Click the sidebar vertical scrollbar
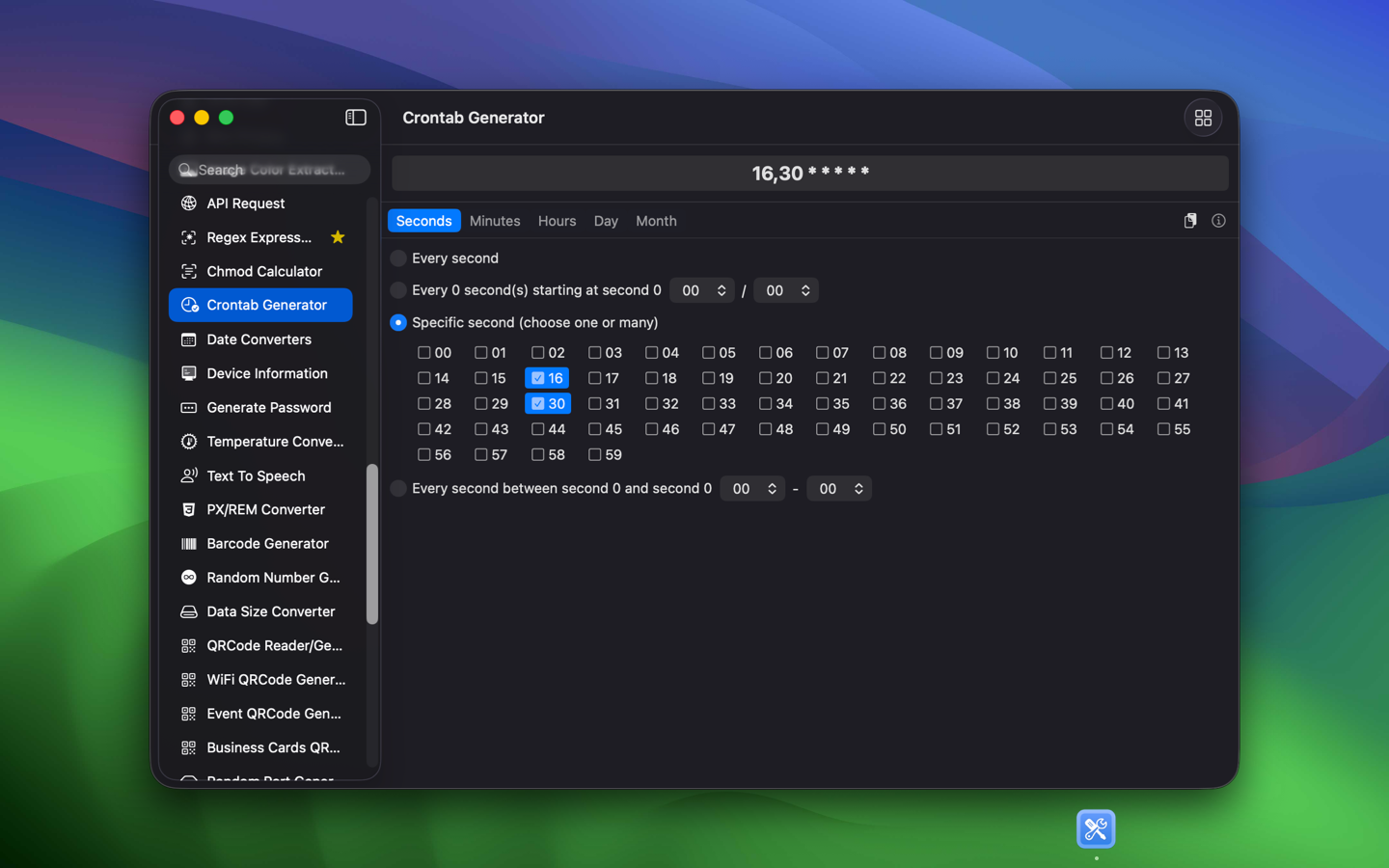The width and height of the screenshot is (1389, 868). coord(372,544)
